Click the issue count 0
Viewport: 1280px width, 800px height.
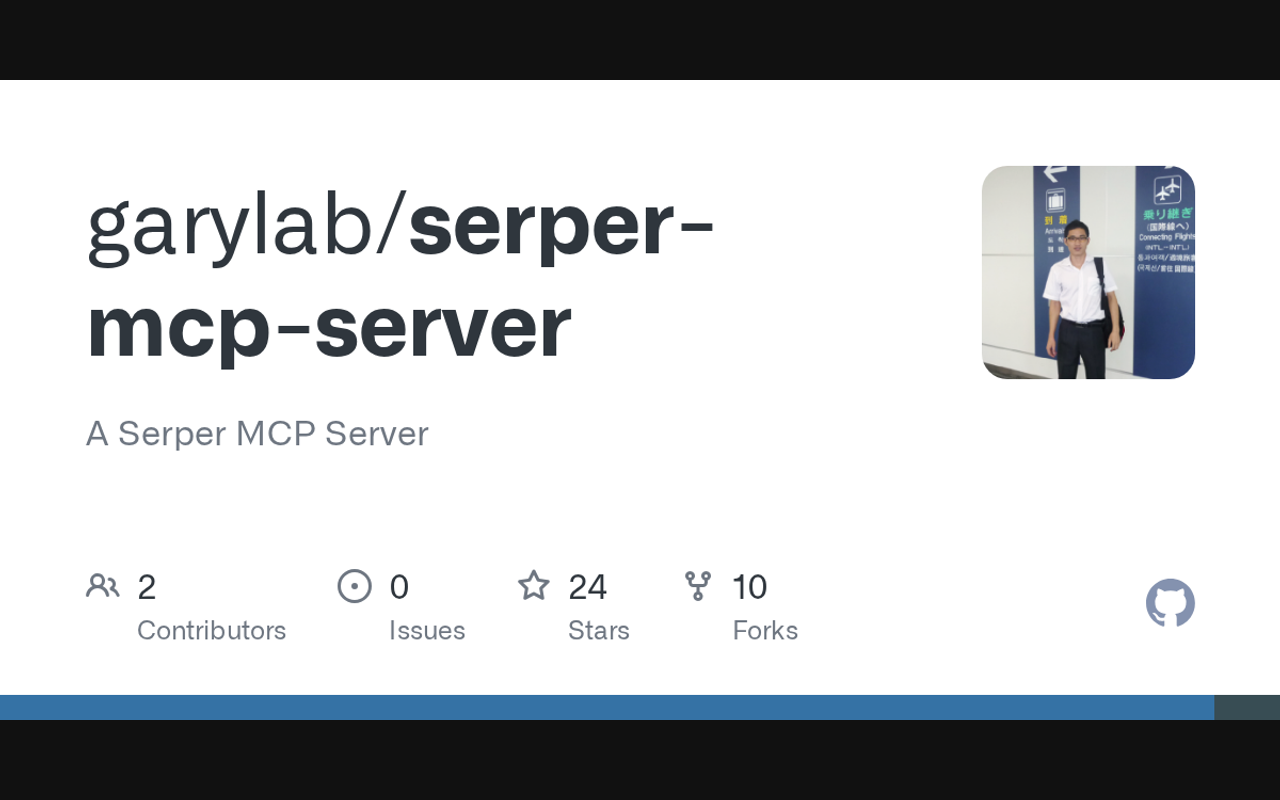(399, 587)
